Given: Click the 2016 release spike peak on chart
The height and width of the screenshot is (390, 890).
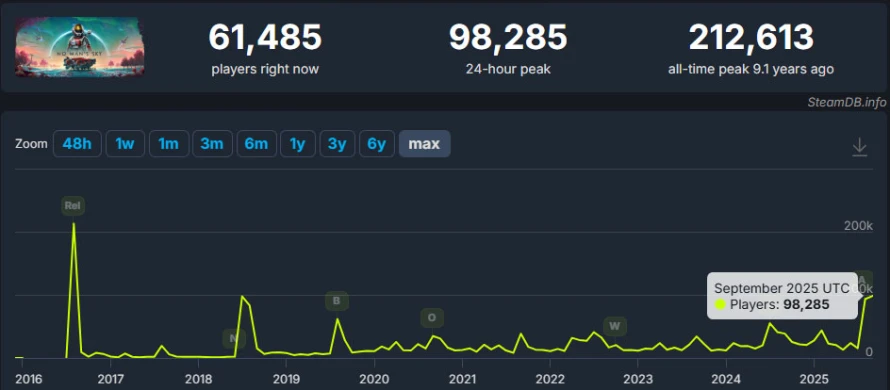Looking at the screenshot, I should 74,224.
